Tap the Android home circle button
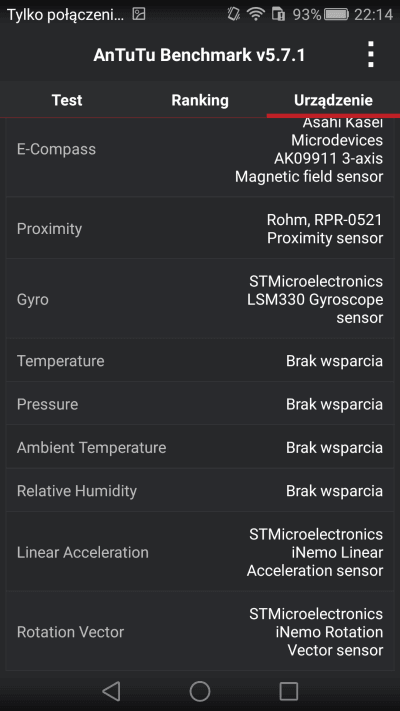The width and height of the screenshot is (400, 711). (x=200, y=692)
